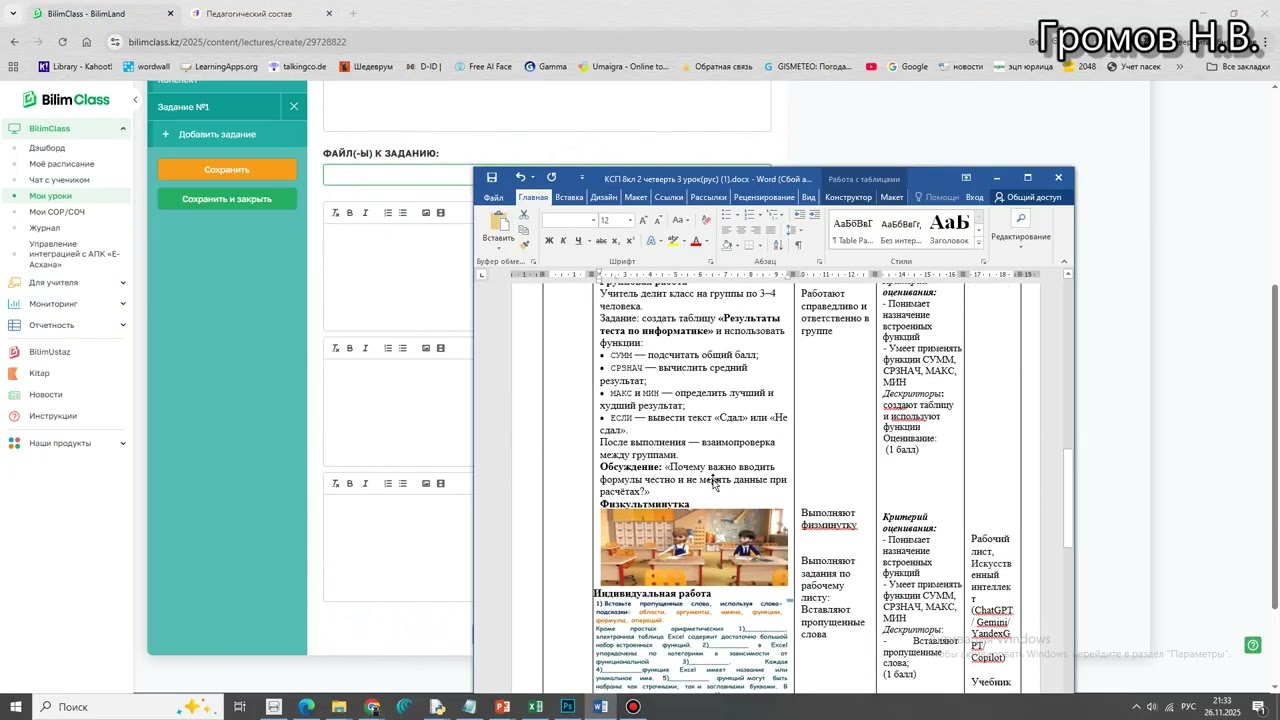Cut selection with the scissors icon
This screenshot has height=720, width=1280.
(x=524, y=216)
